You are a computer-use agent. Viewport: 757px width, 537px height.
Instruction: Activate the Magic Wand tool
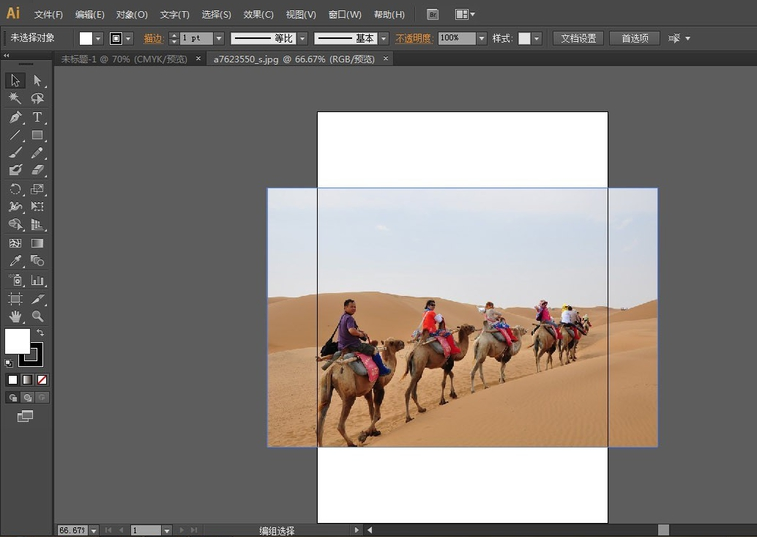coord(15,98)
